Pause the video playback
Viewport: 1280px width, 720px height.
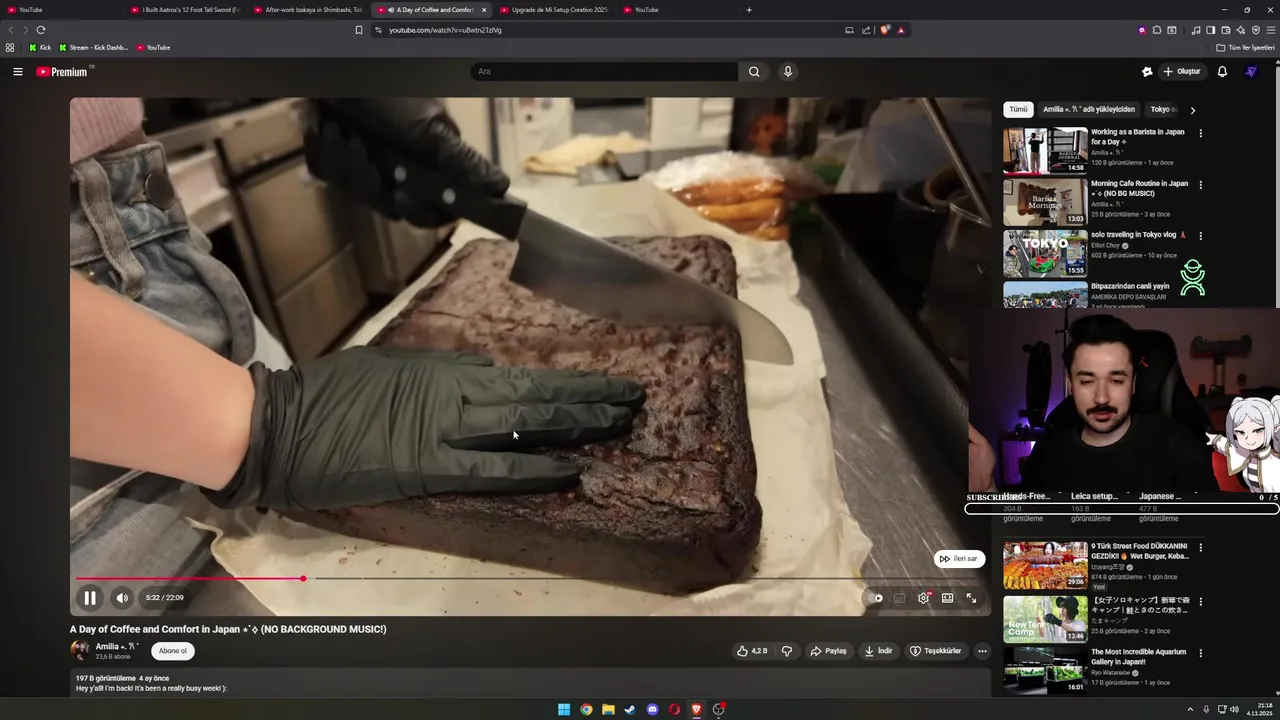coord(90,598)
